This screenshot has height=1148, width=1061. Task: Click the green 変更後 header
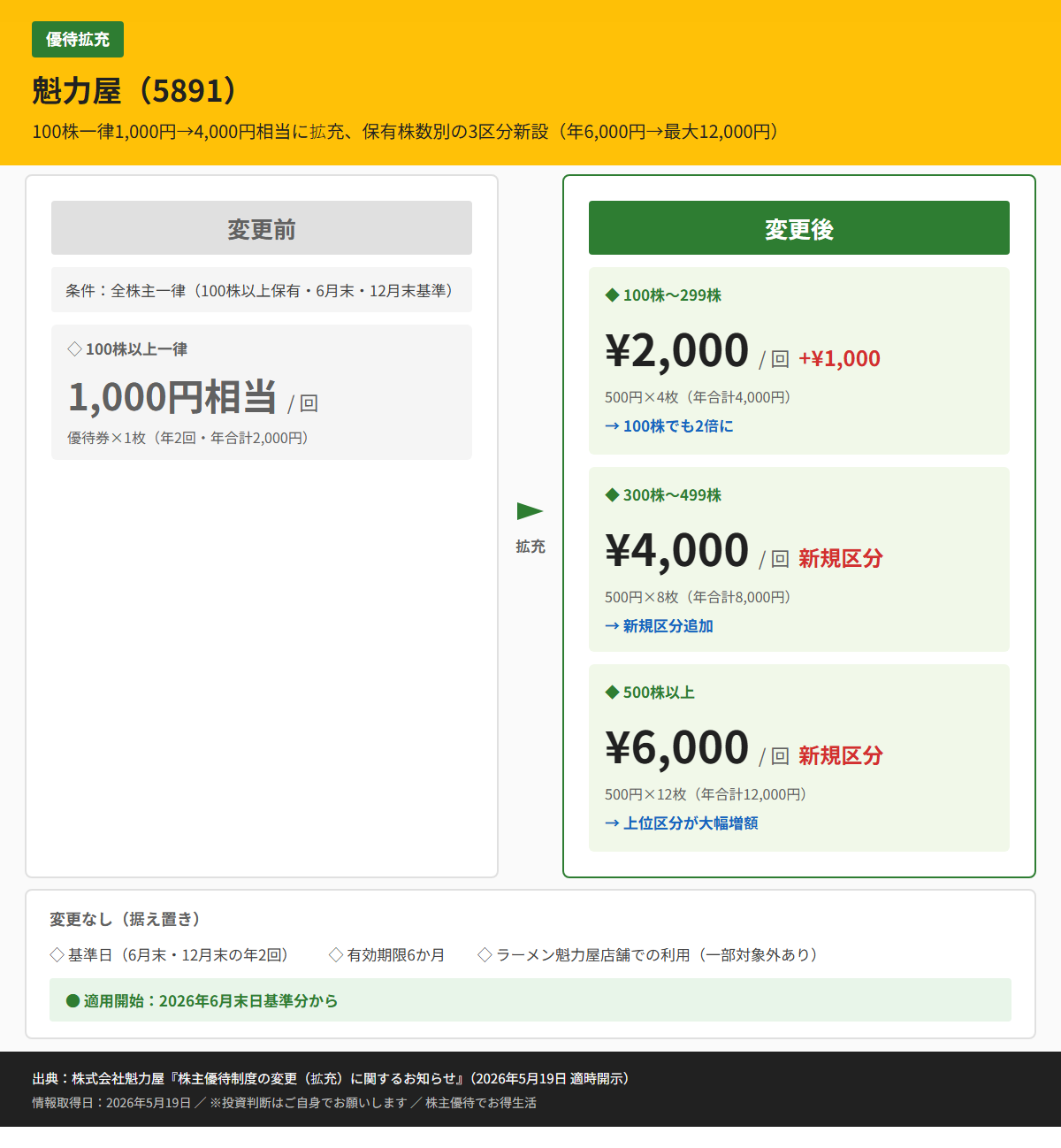coord(799,228)
